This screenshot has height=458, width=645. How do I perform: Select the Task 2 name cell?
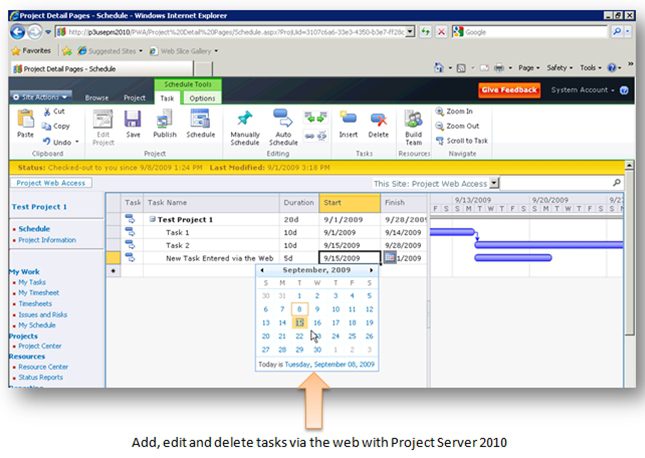211,245
